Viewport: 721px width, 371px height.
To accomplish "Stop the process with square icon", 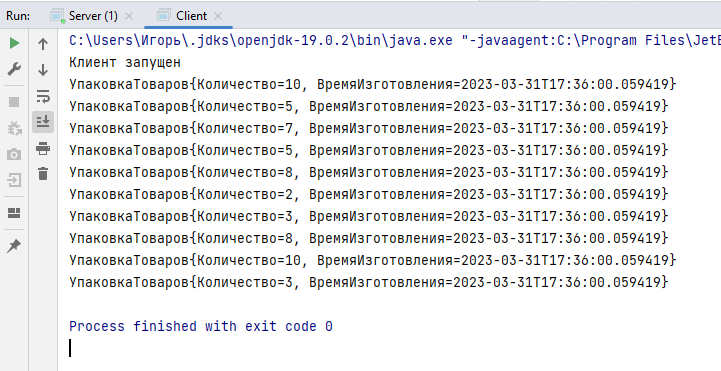I will 14,102.
